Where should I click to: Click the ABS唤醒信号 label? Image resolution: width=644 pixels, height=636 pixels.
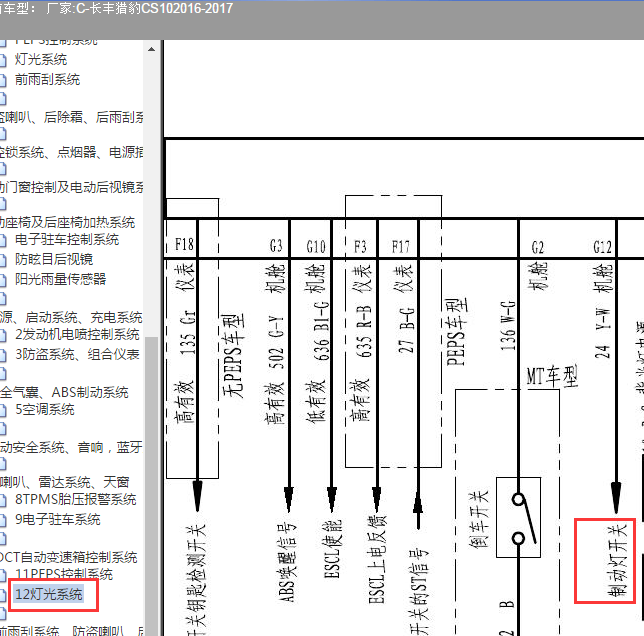[286, 563]
